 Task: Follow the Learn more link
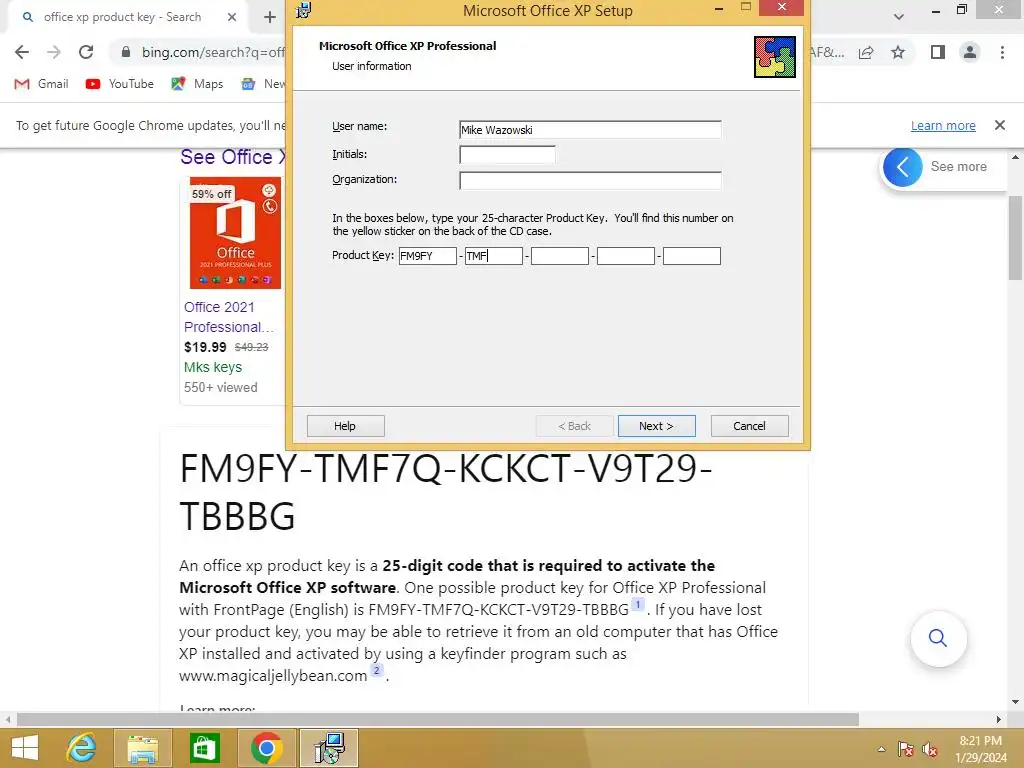click(x=943, y=125)
